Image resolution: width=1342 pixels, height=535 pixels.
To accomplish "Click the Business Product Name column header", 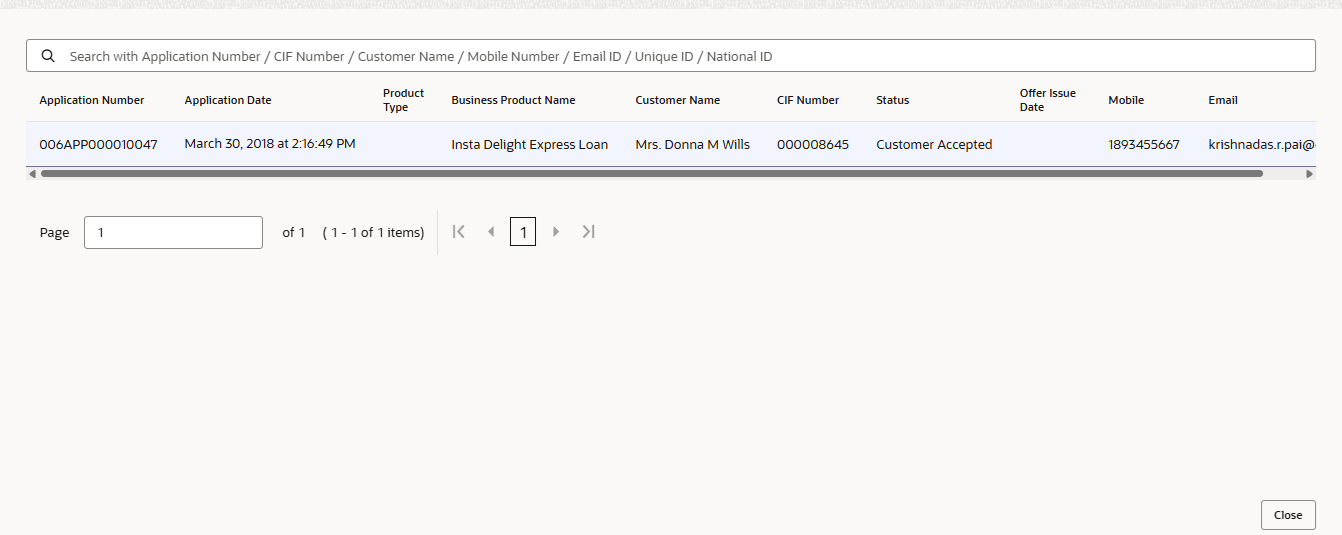I will click(513, 100).
